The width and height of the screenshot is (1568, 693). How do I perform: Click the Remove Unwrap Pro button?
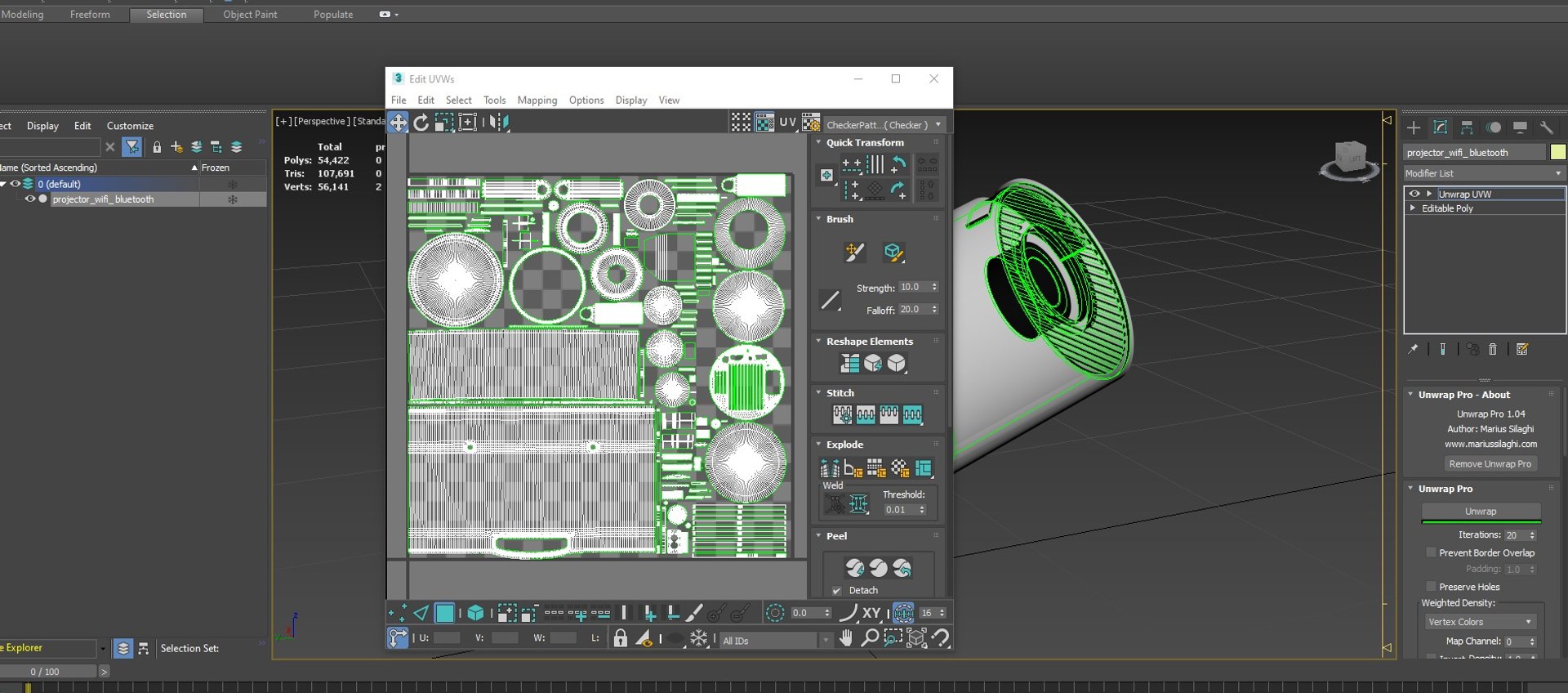1490,464
